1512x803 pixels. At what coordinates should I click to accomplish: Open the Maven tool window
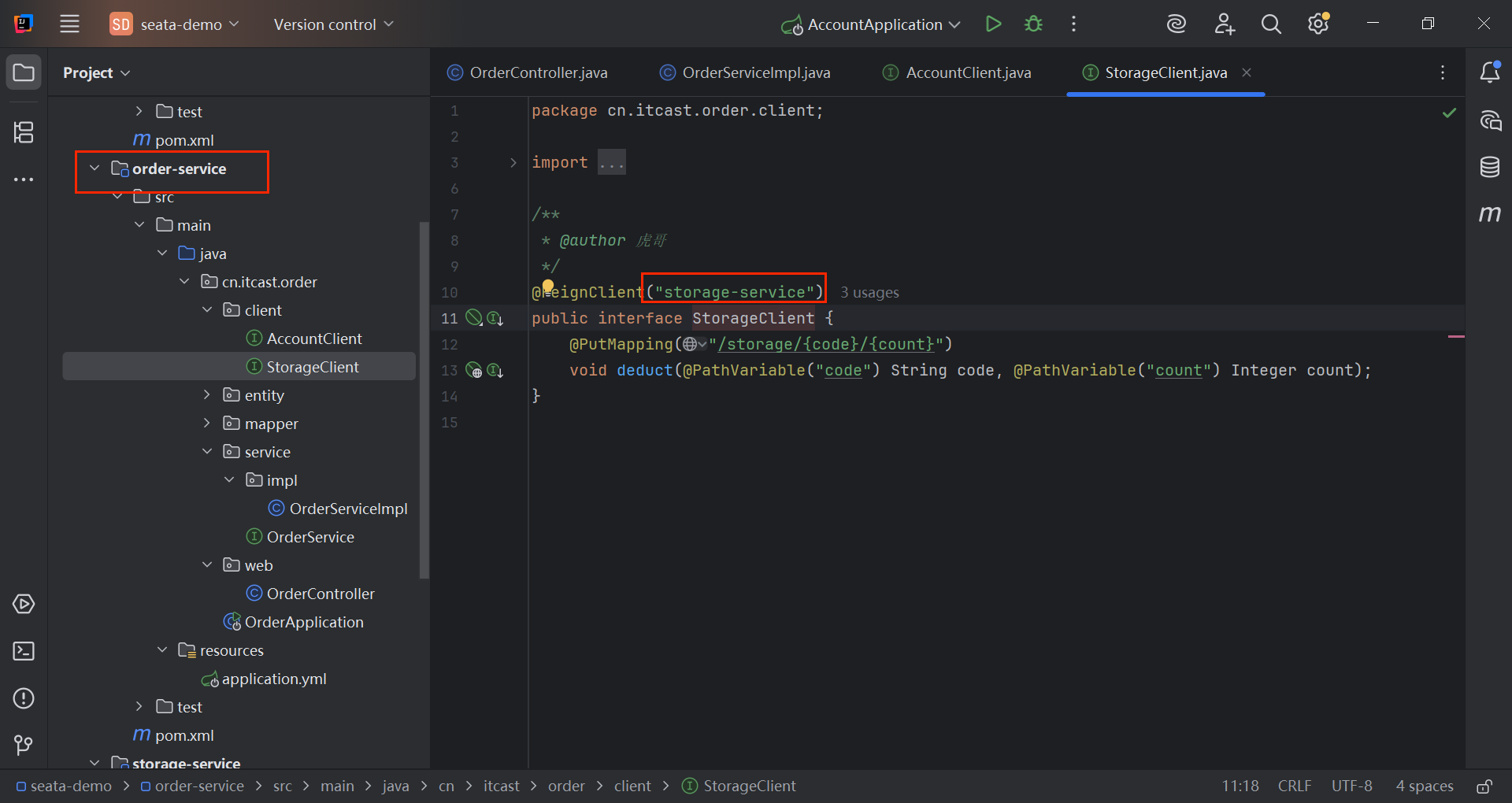tap(1490, 213)
